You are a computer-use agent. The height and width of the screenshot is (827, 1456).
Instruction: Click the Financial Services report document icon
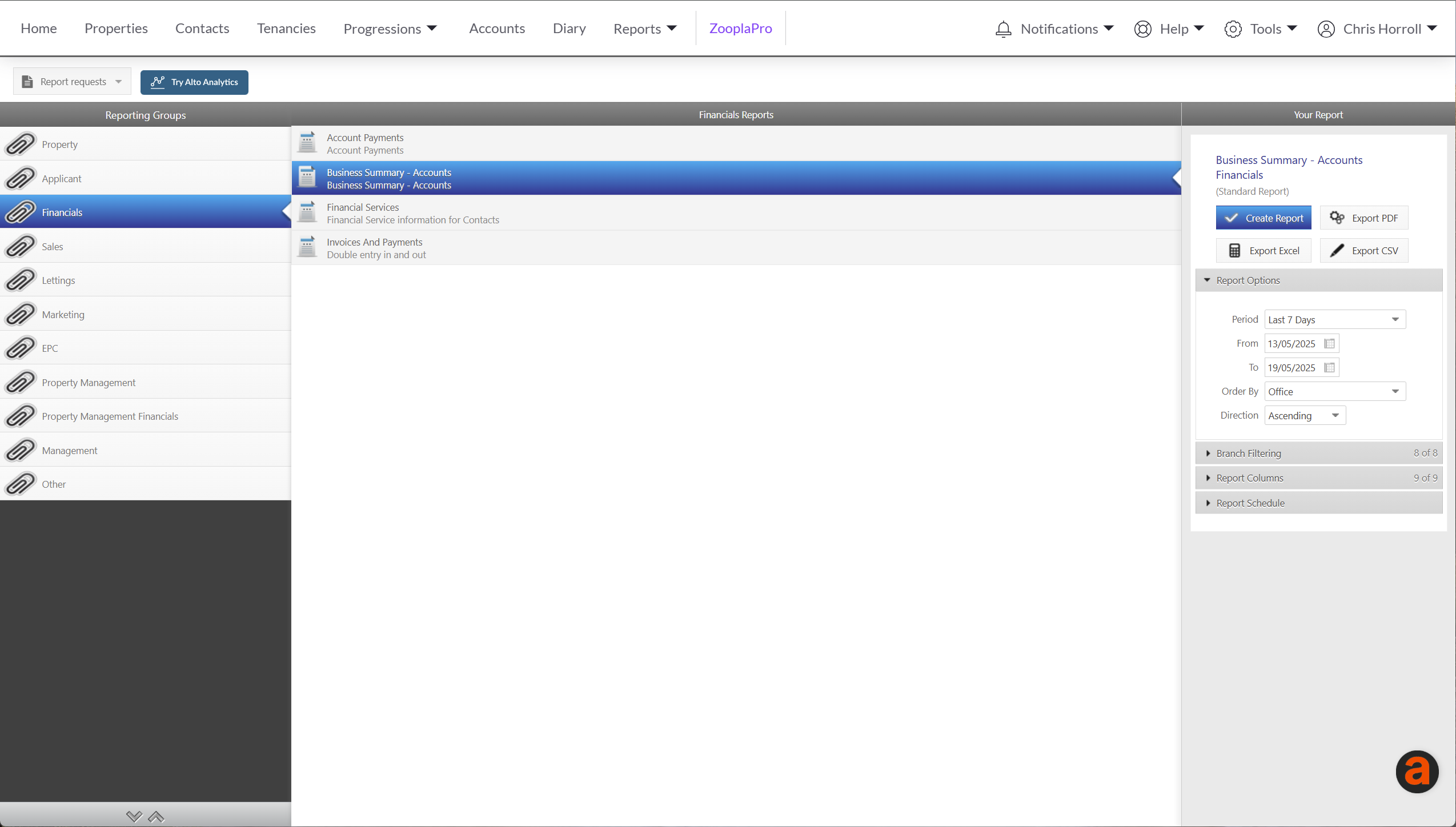click(307, 212)
